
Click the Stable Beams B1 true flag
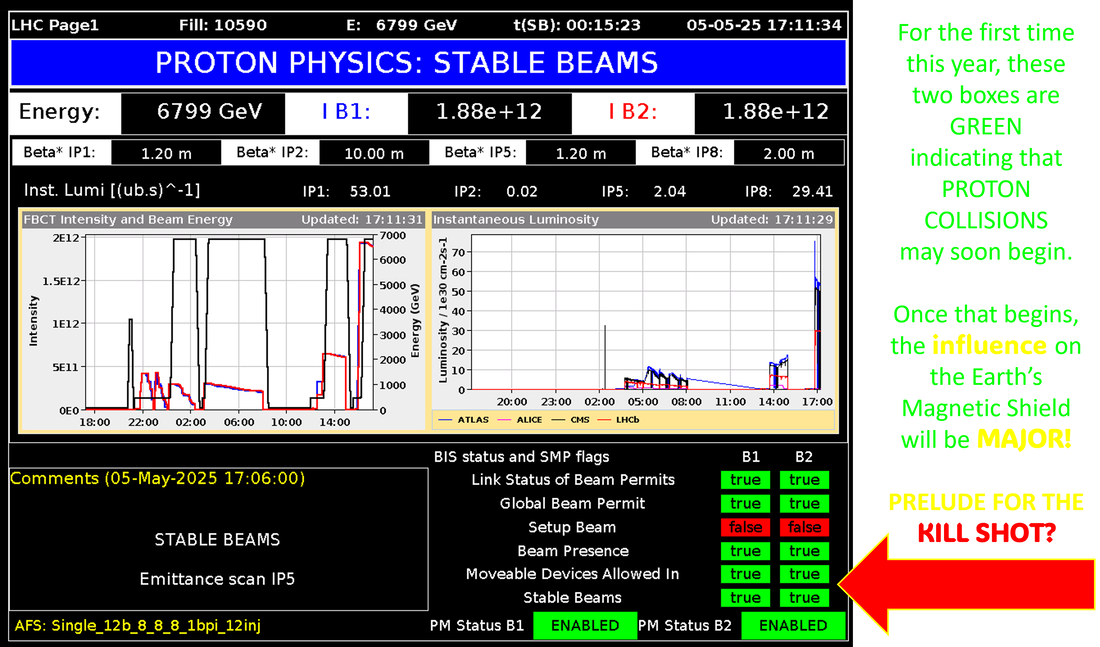tap(745, 598)
